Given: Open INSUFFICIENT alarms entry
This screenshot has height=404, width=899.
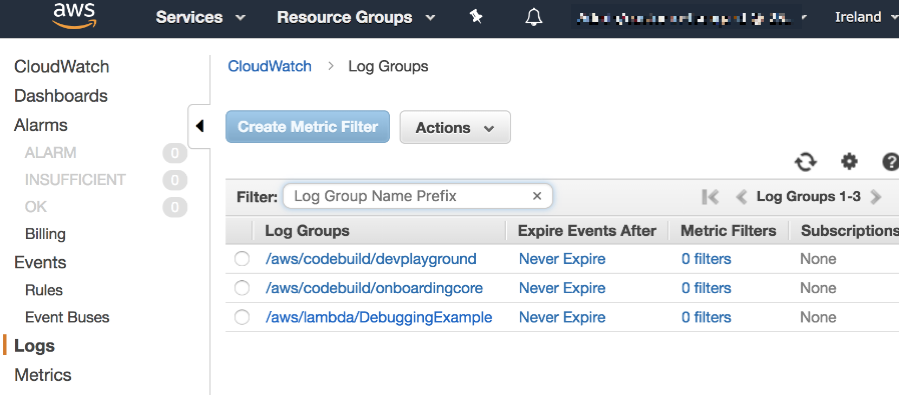Looking at the screenshot, I should [x=75, y=180].
